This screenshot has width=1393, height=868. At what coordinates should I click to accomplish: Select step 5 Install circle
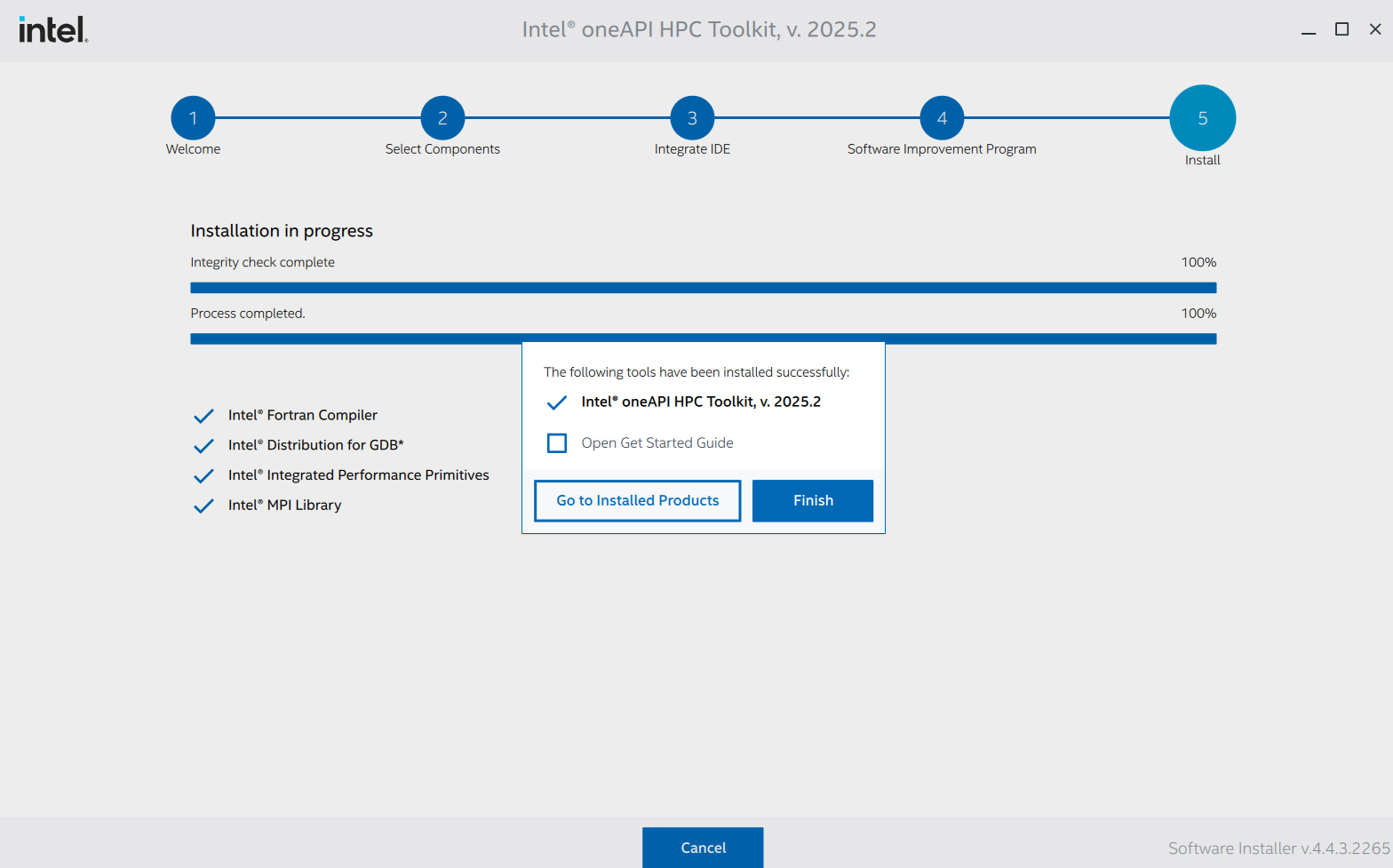1203,117
